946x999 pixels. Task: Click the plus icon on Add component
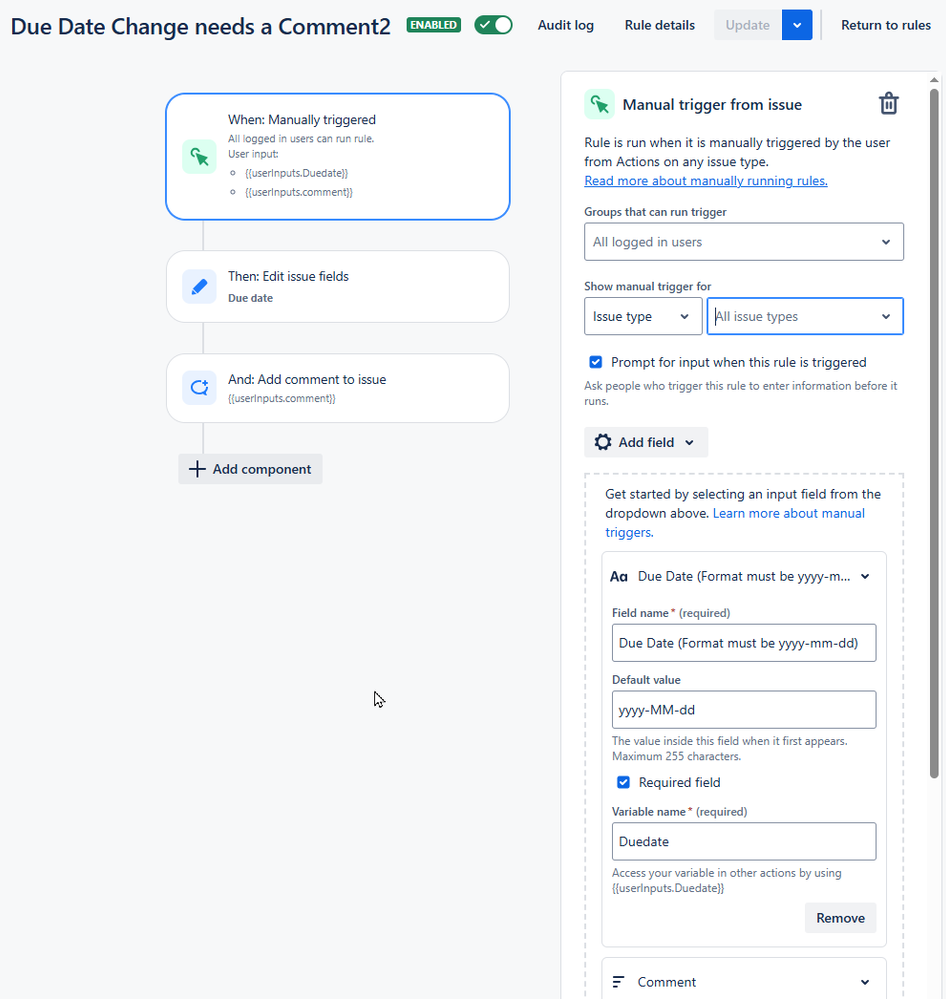[197, 469]
